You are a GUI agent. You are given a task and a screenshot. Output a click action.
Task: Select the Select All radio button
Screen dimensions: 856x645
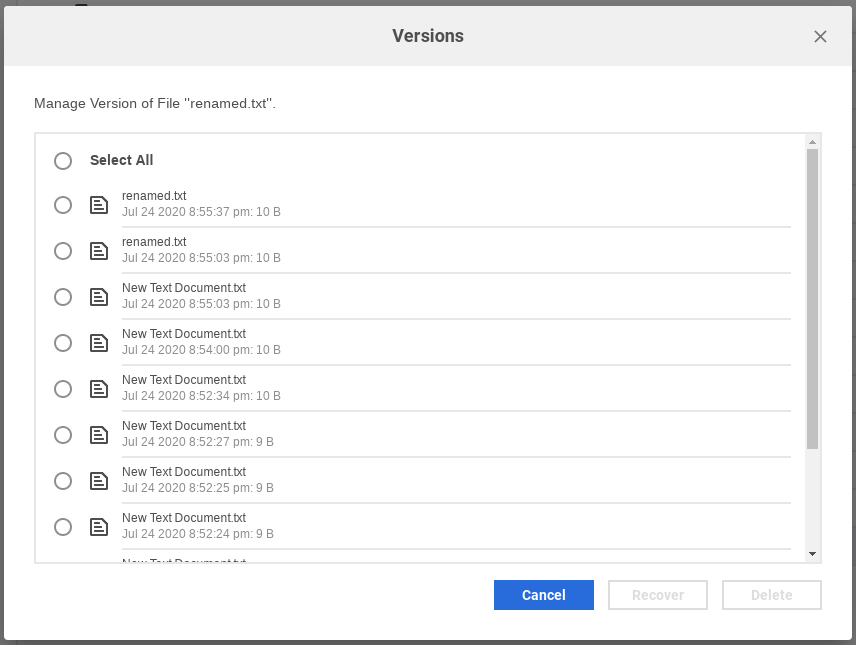point(63,161)
